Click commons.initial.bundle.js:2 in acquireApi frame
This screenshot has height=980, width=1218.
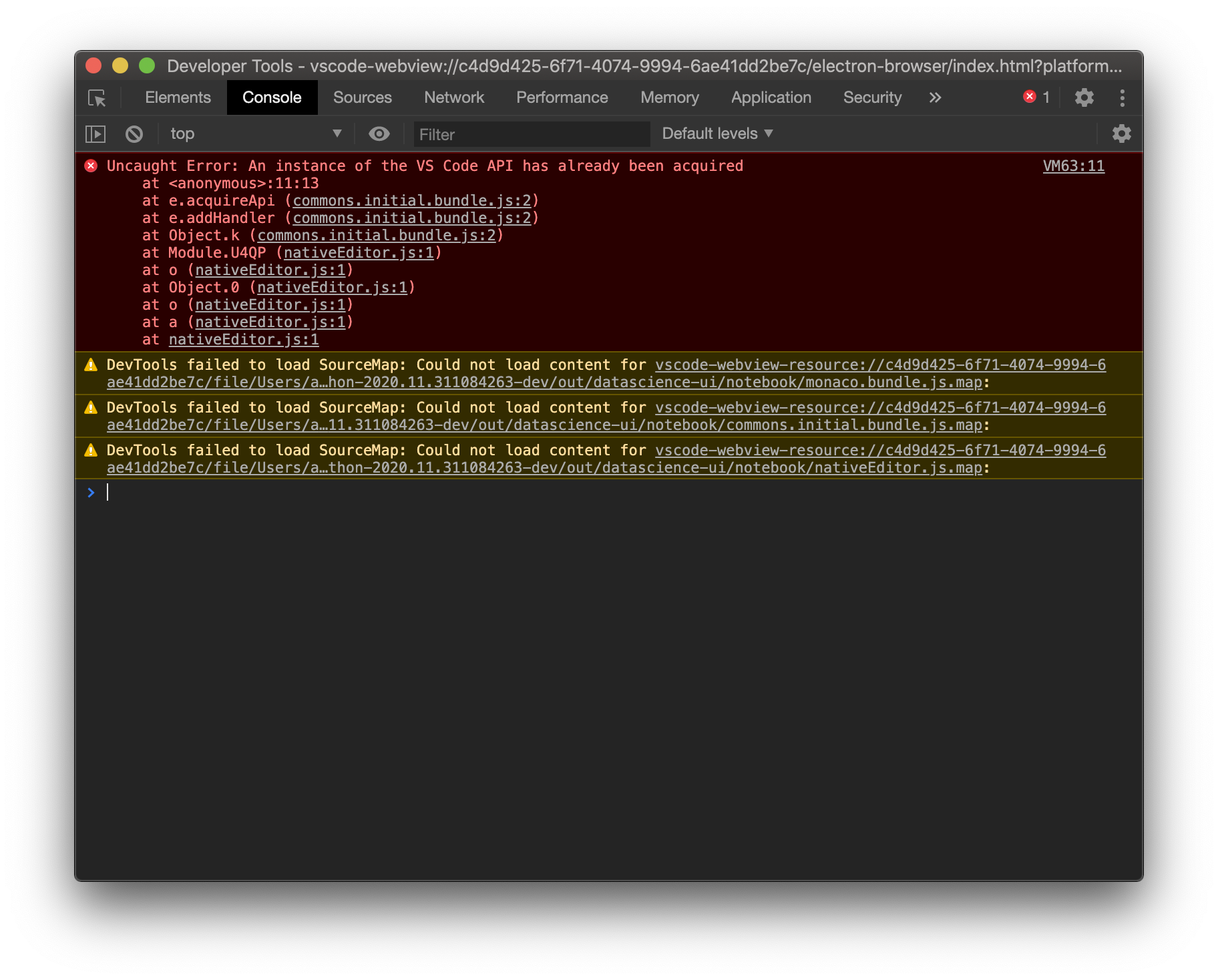coord(413,200)
